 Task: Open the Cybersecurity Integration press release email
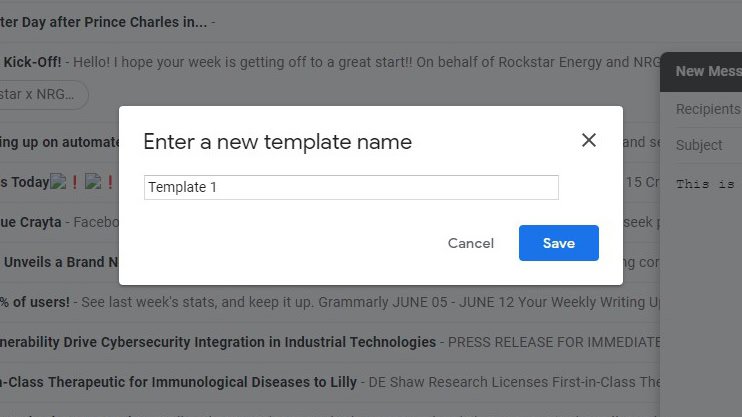(x=250, y=342)
